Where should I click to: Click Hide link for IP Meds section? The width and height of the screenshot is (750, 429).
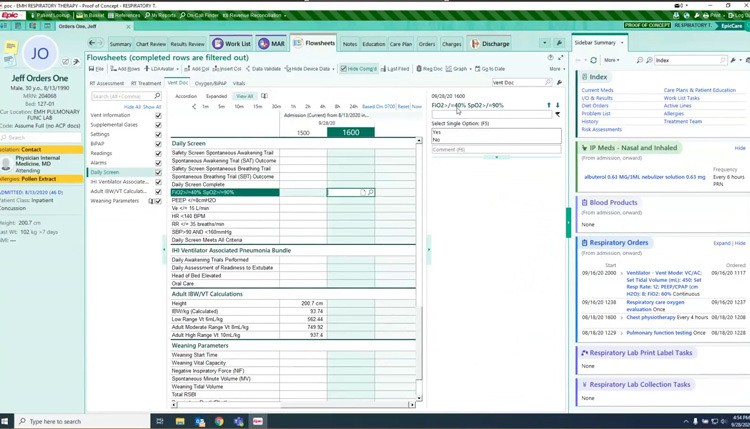coord(740,148)
